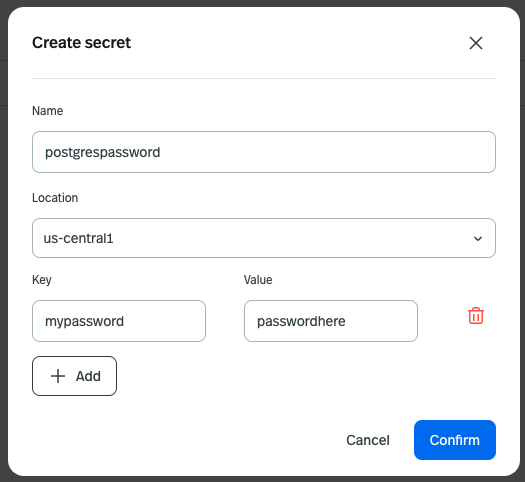
Task: Click the plus icon in Add button
Action: [x=58, y=376]
